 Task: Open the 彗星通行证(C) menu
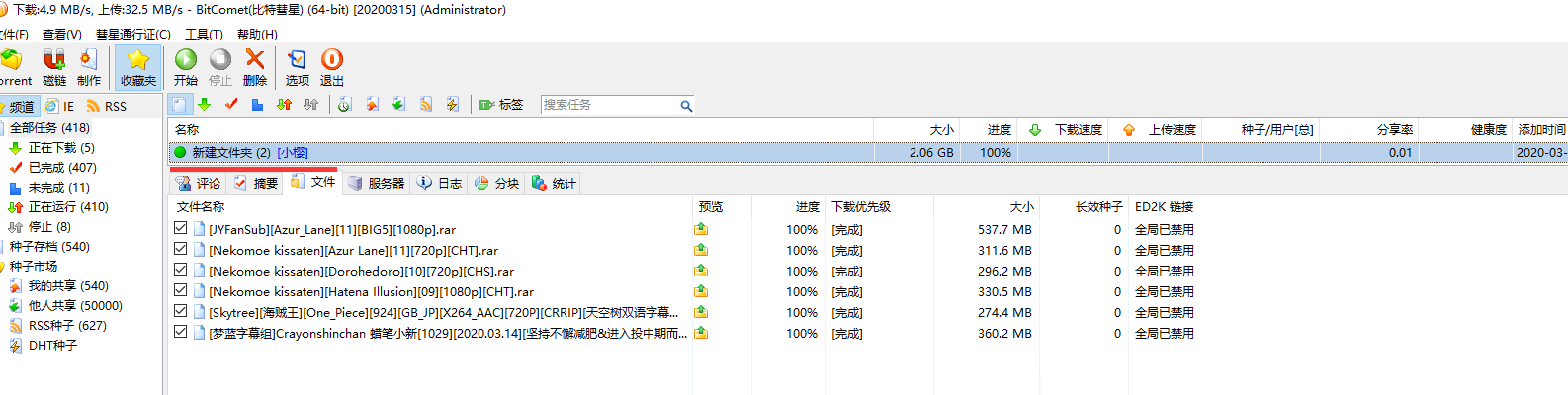(133, 35)
